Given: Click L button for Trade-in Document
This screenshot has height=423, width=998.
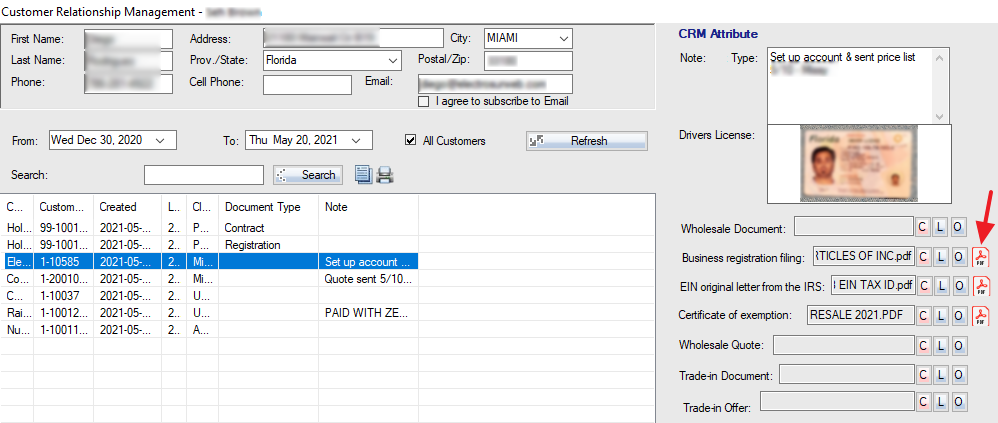Looking at the screenshot, I should click(x=941, y=375).
